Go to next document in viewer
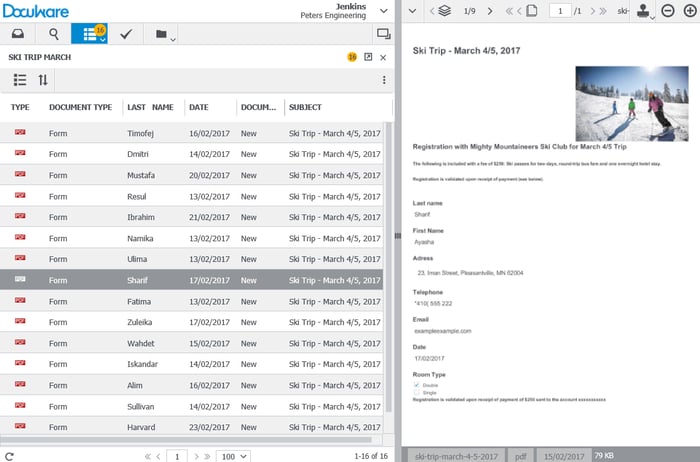The height and width of the screenshot is (462, 700). point(491,11)
